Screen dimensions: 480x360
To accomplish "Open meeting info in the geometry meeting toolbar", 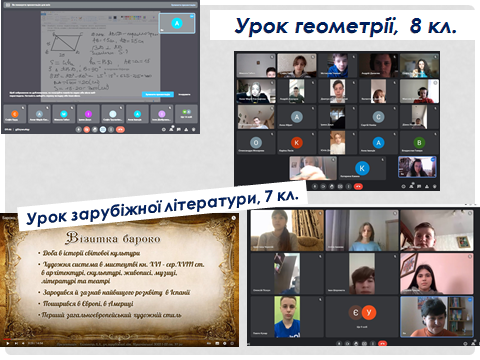I will pos(403,186).
